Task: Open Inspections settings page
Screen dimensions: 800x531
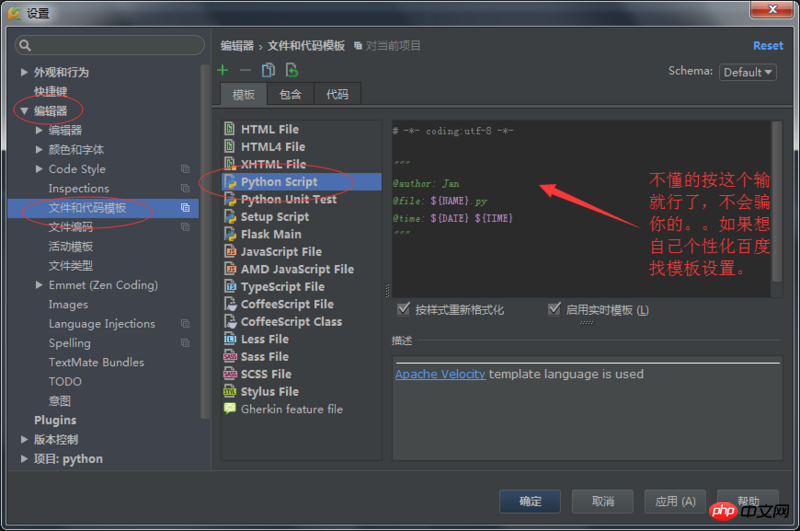Action: click(79, 188)
